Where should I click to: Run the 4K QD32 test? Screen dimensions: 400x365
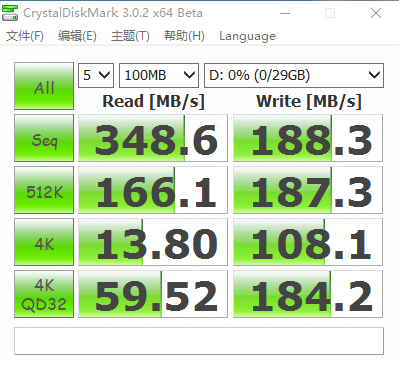coord(44,294)
